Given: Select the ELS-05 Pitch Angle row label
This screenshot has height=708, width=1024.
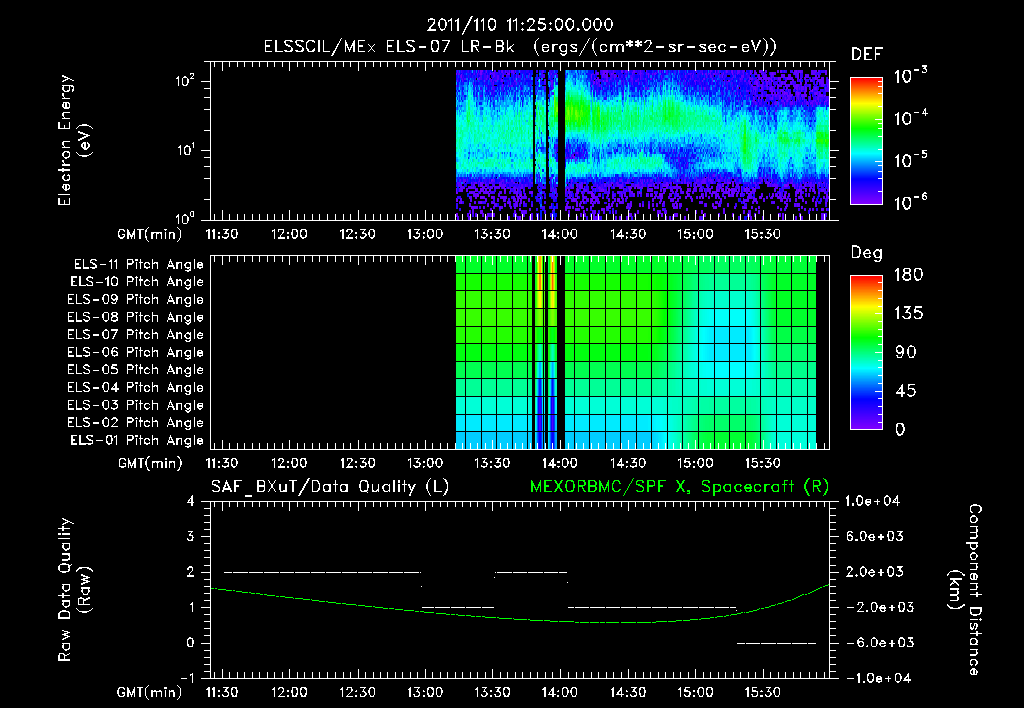Looking at the screenshot, I should [x=136, y=370].
